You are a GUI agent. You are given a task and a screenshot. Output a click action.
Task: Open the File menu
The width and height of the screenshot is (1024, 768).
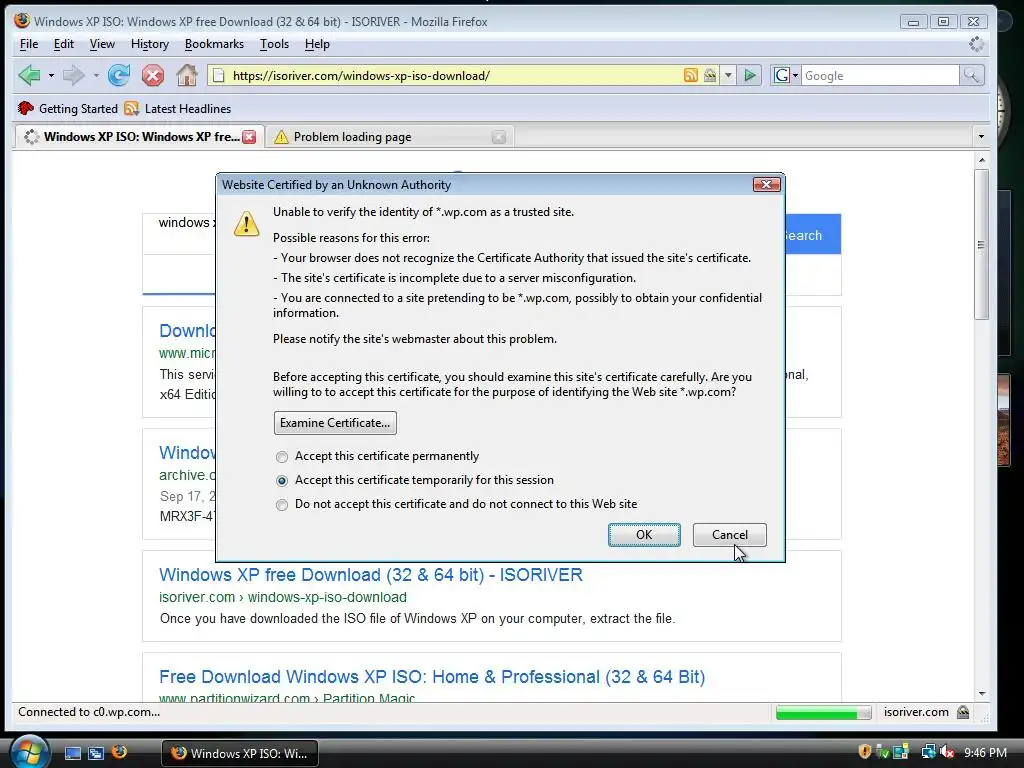[29, 44]
